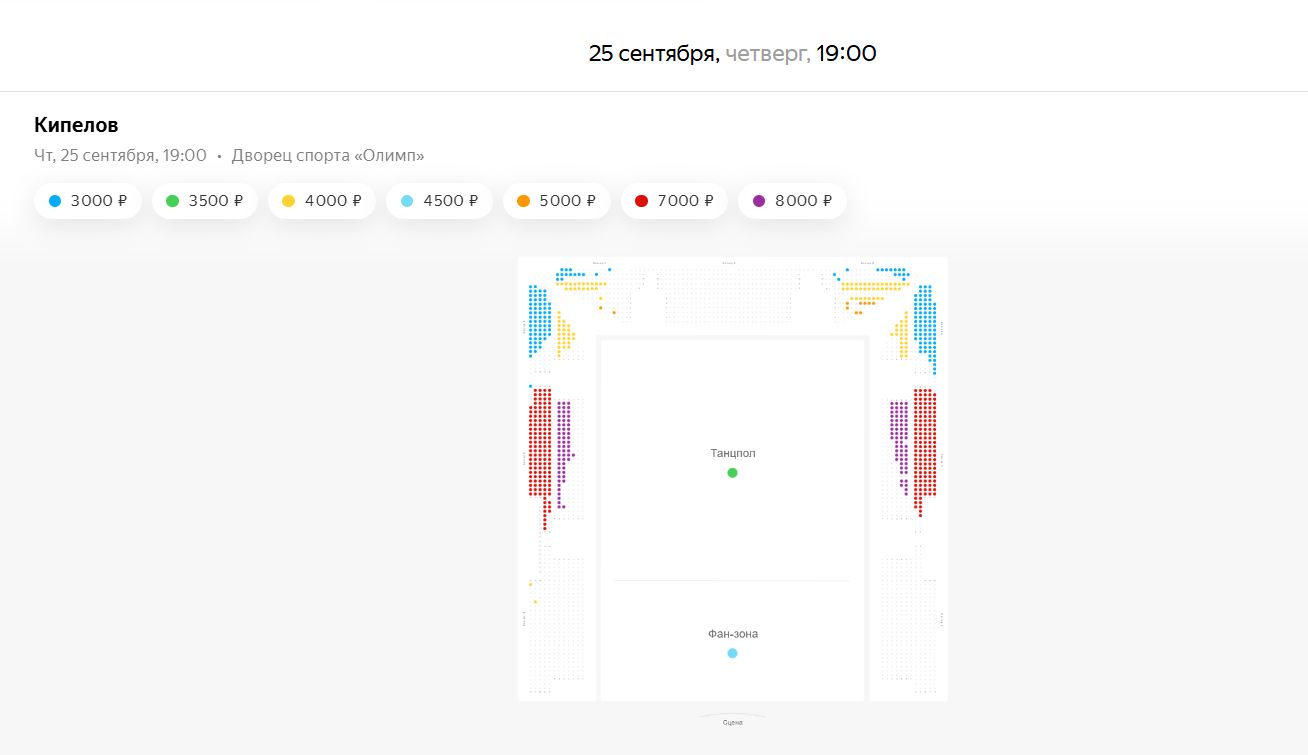Click the Танцпол zone label
Screen dimensions: 1308x755
pyautogui.click(x=733, y=453)
